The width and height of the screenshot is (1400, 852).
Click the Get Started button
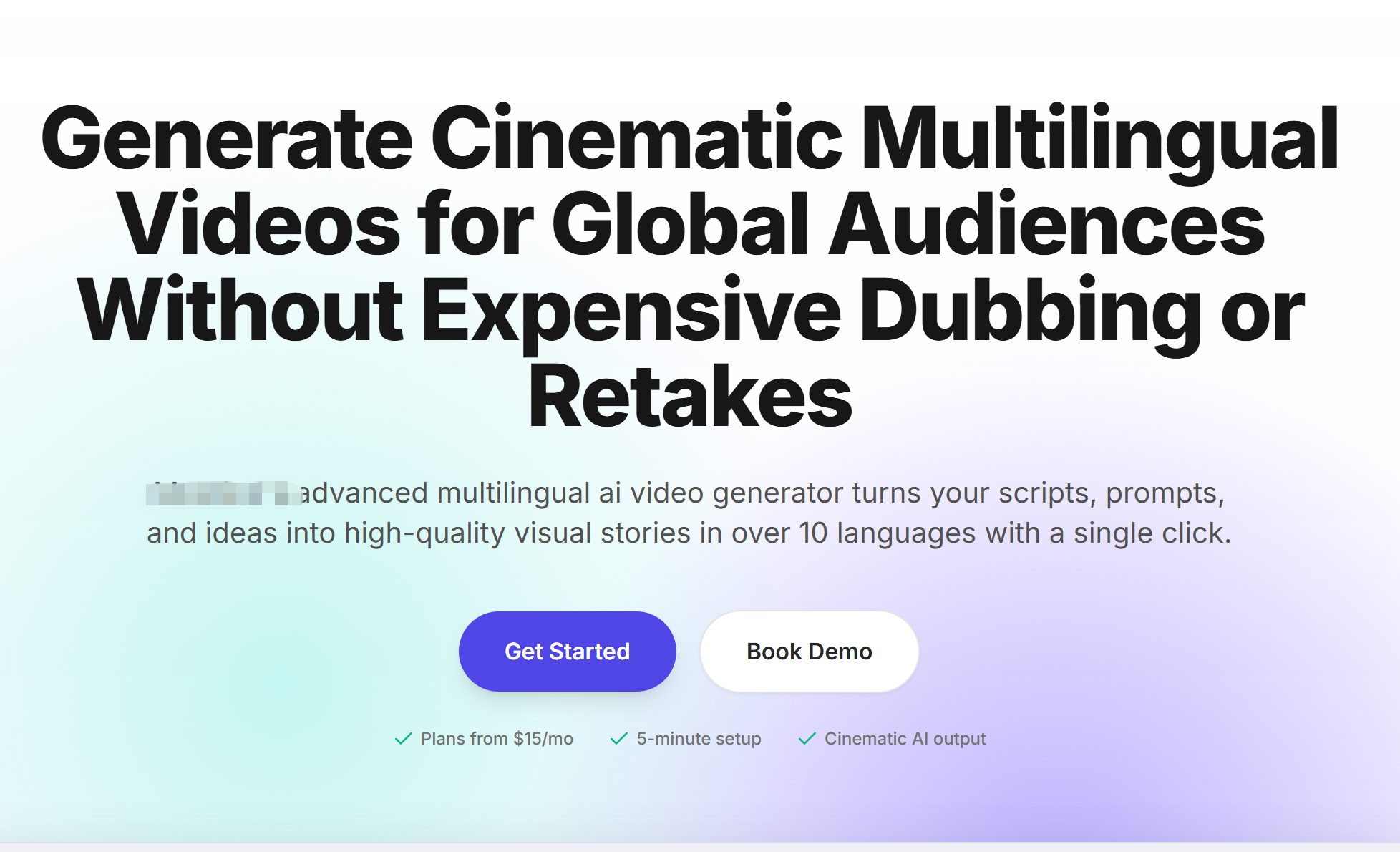point(567,652)
